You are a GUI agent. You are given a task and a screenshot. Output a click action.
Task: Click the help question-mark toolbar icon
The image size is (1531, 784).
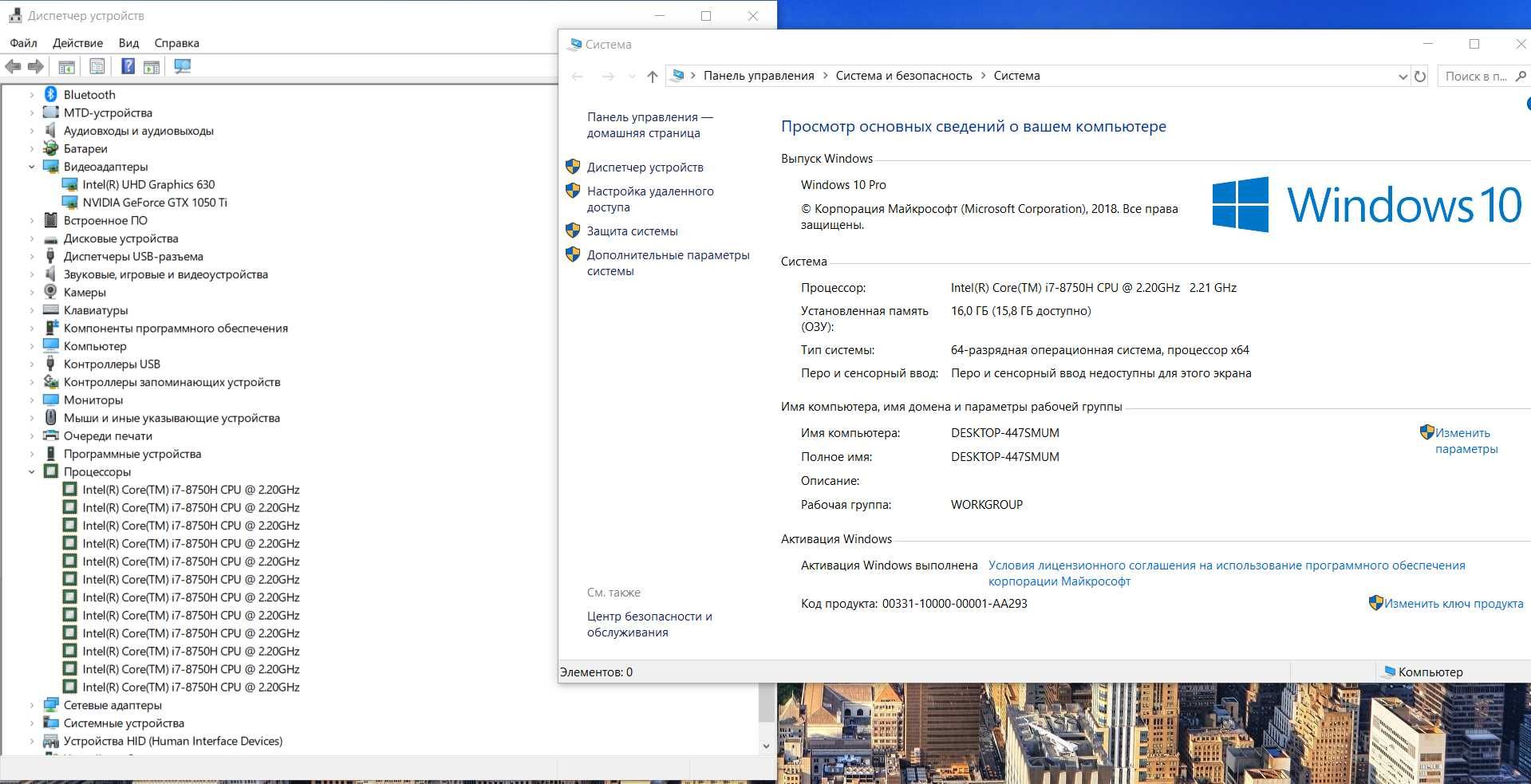[128, 67]
